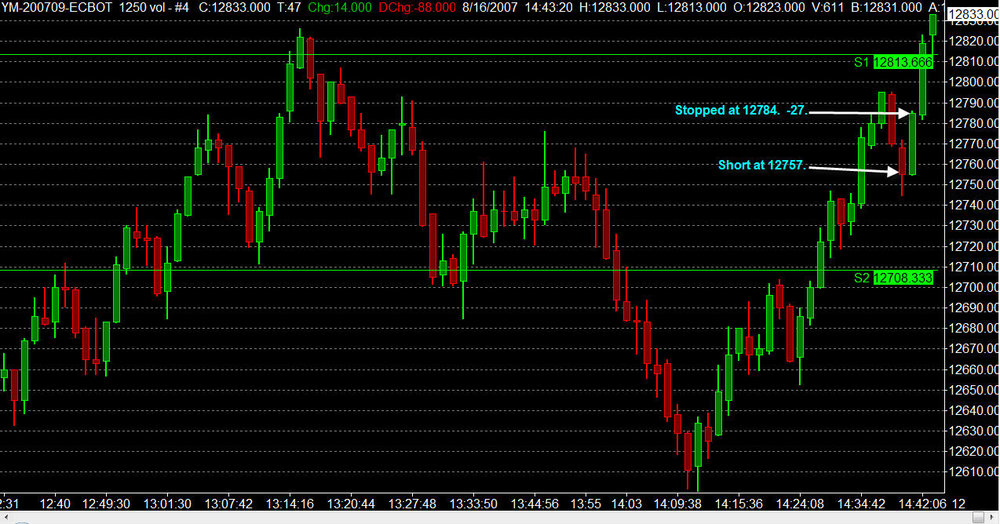Click the horizontal scrollbar thumb at right end

pos(978,518)
